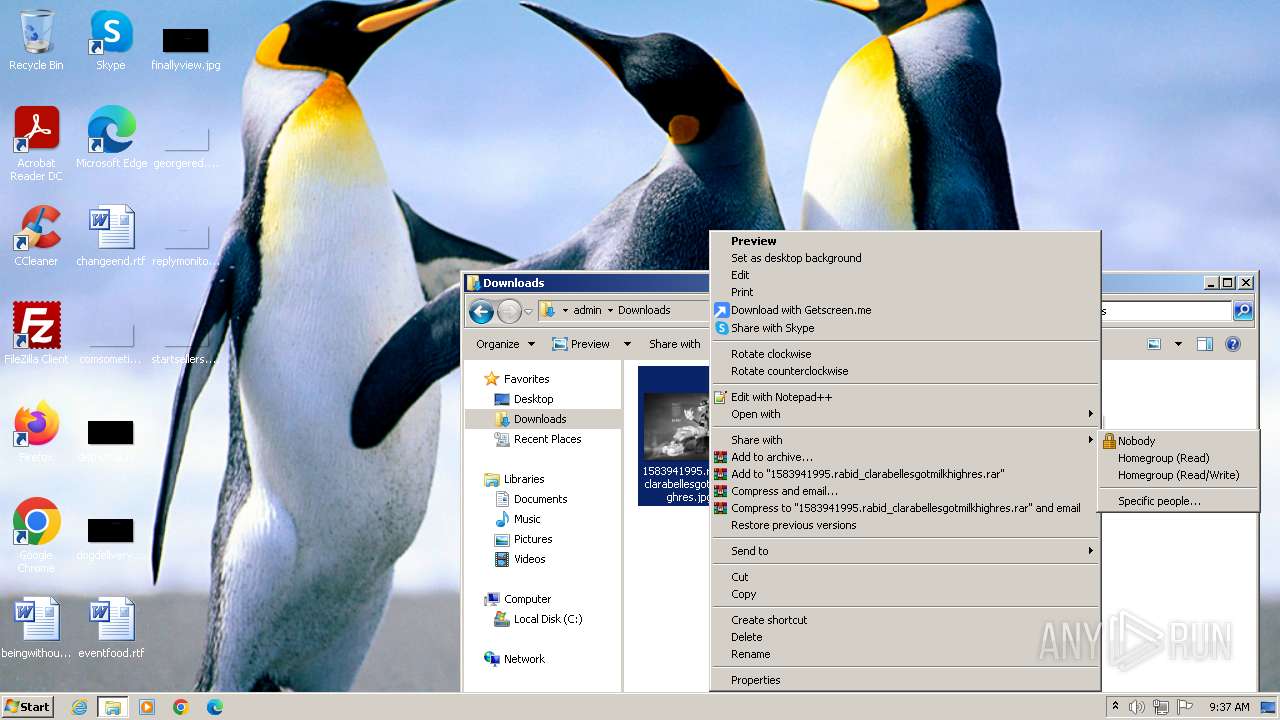Expand the Open with submenu

904,414
